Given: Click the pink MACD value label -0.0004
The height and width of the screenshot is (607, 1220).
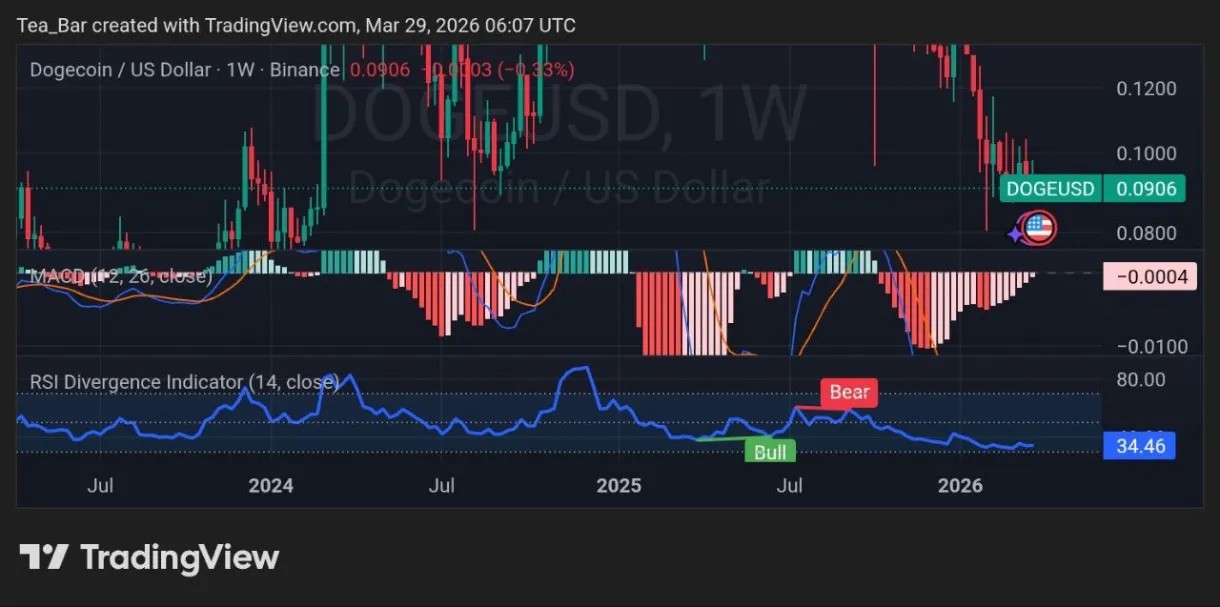Looking at the screenshot, I should tap(1149, 276).
